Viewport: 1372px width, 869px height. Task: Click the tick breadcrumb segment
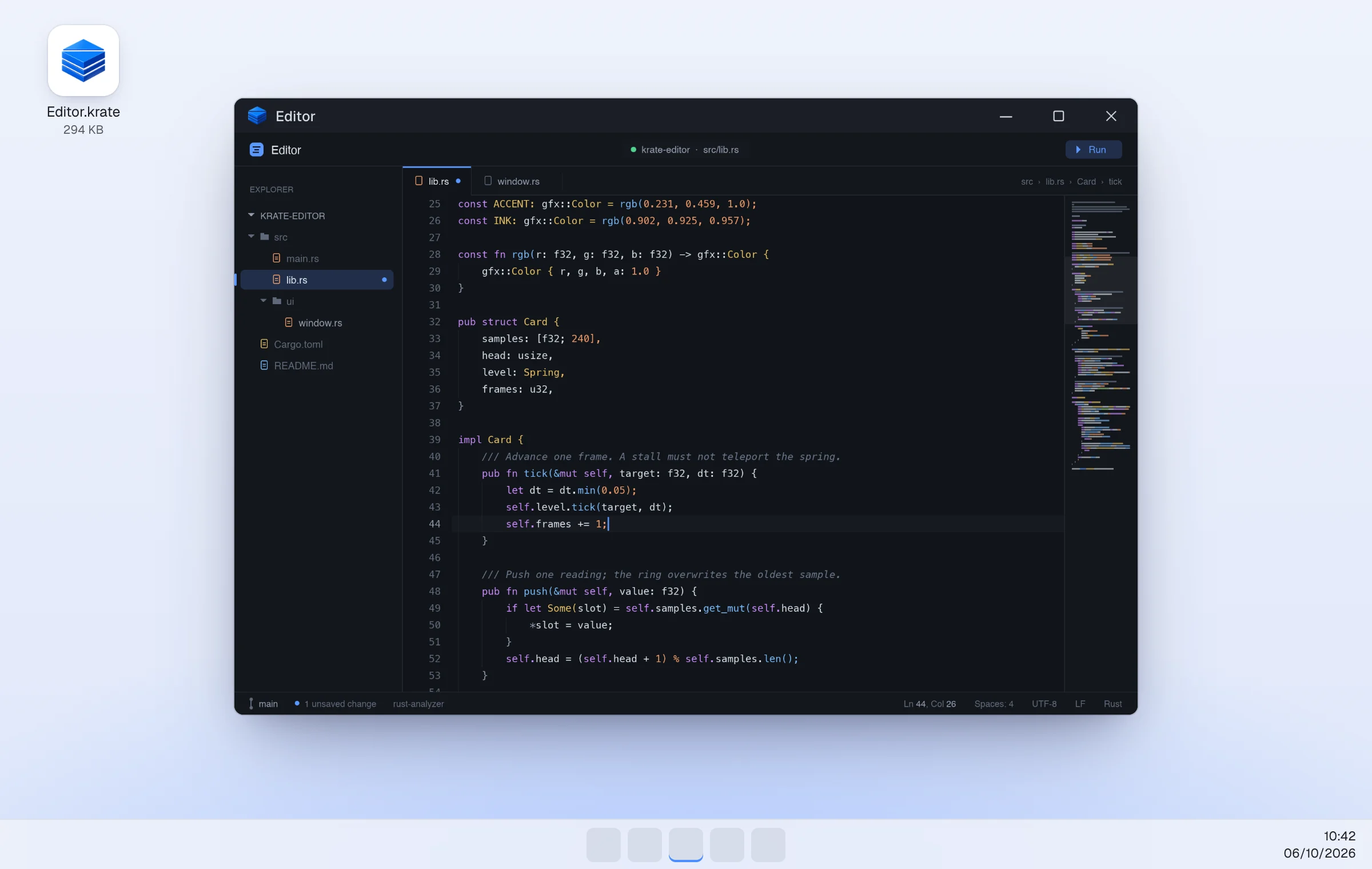(1115, 182)
